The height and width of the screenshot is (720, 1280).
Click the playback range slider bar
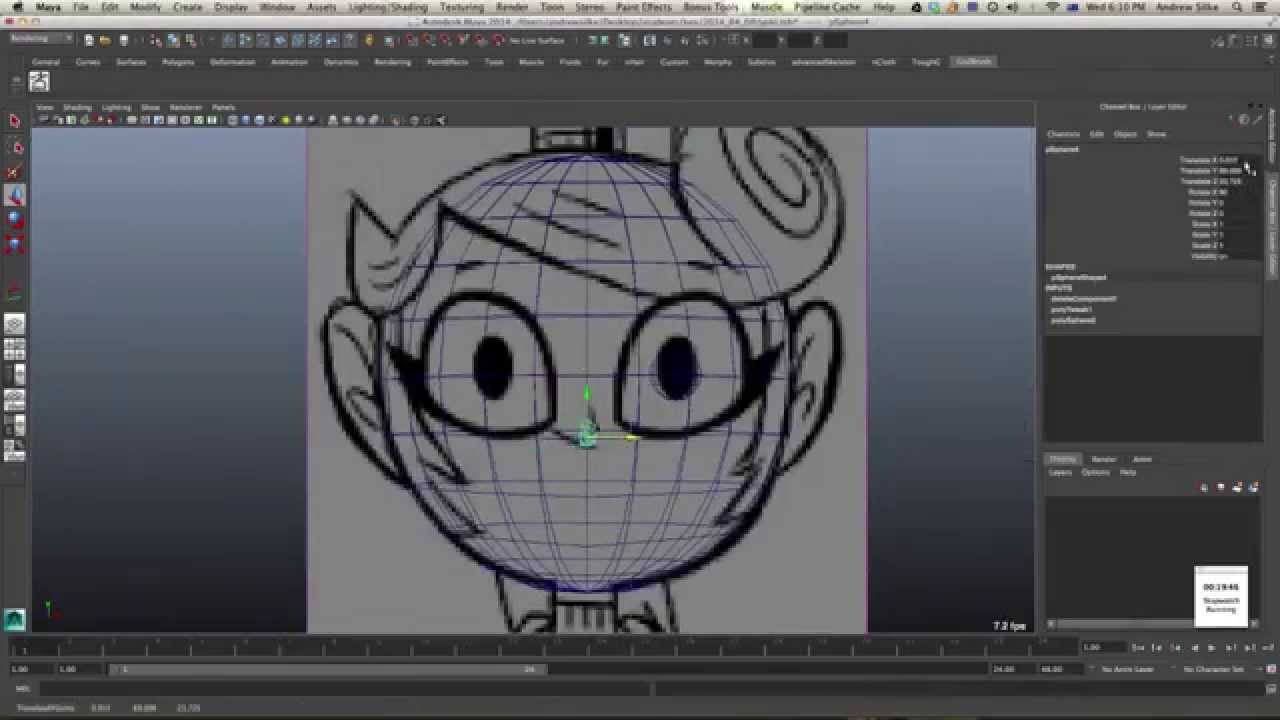click(x=326, y=669)
